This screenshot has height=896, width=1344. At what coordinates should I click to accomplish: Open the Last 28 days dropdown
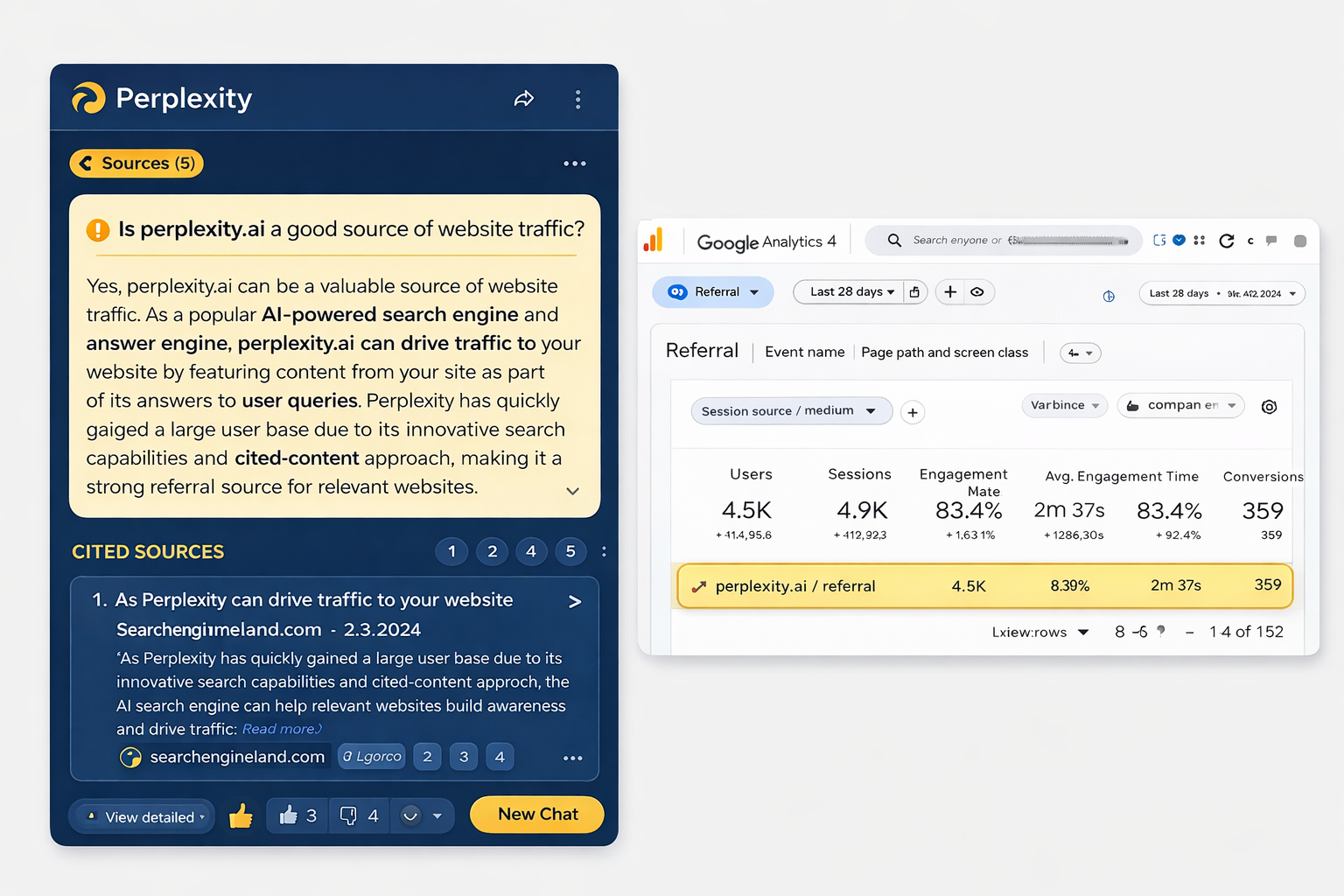pyautogui.click(x=846, y=292)
